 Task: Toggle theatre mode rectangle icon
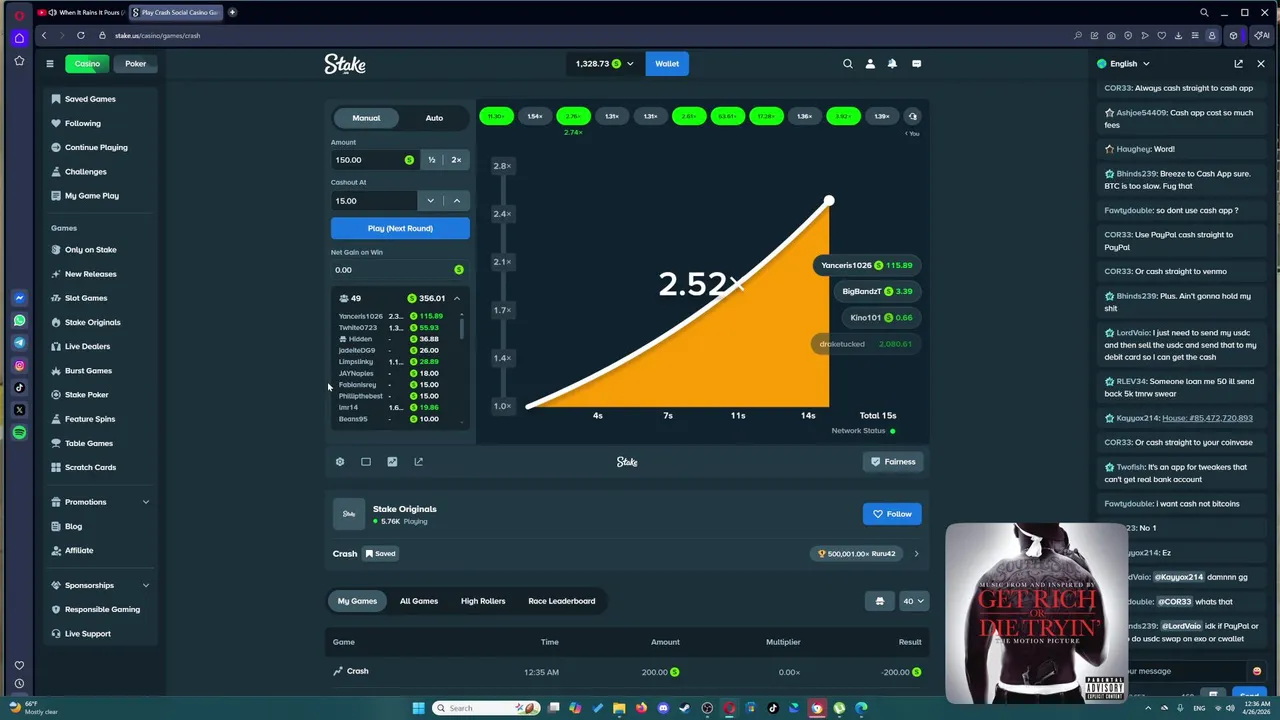click(366, 462)
